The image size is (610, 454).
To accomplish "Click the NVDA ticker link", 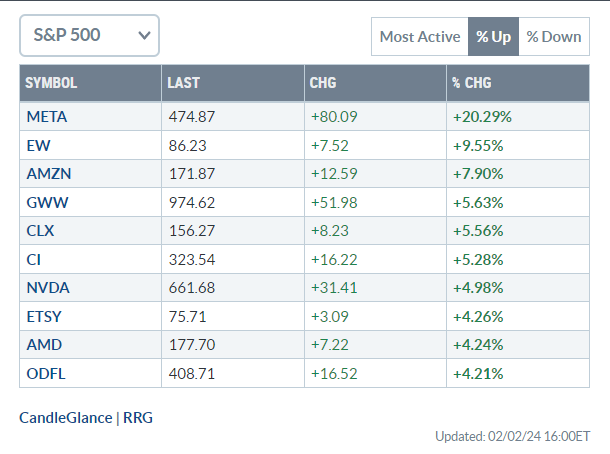I will point(47,289).
